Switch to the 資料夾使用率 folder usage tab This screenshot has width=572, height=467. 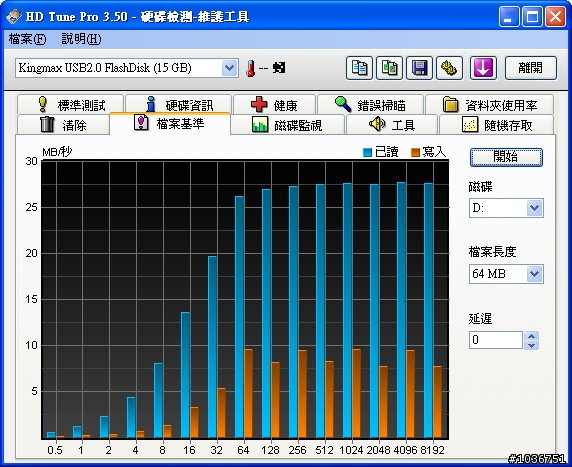pos(490,105)
